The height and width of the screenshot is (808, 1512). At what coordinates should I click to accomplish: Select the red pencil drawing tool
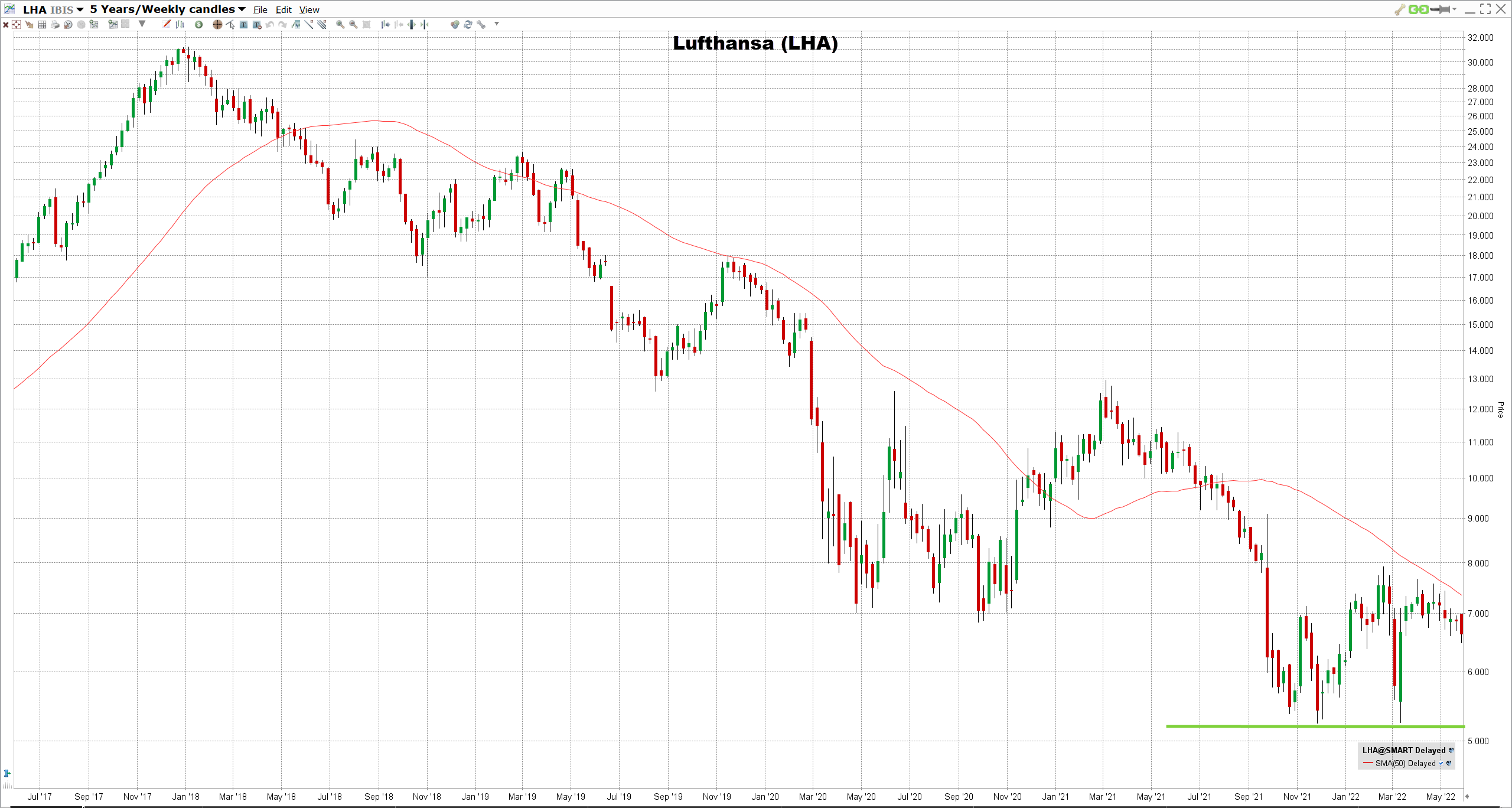[167, 24]
